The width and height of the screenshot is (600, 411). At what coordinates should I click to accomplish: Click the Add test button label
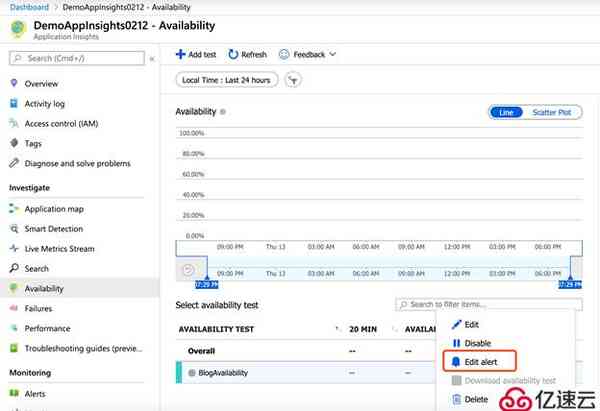(202, 55)
